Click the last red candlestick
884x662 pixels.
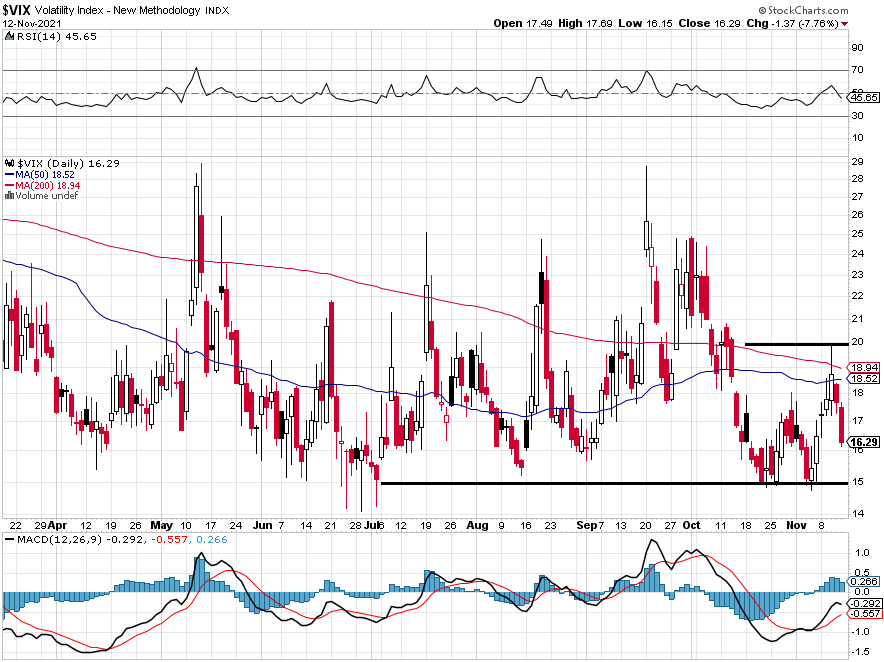coord(842,425)
